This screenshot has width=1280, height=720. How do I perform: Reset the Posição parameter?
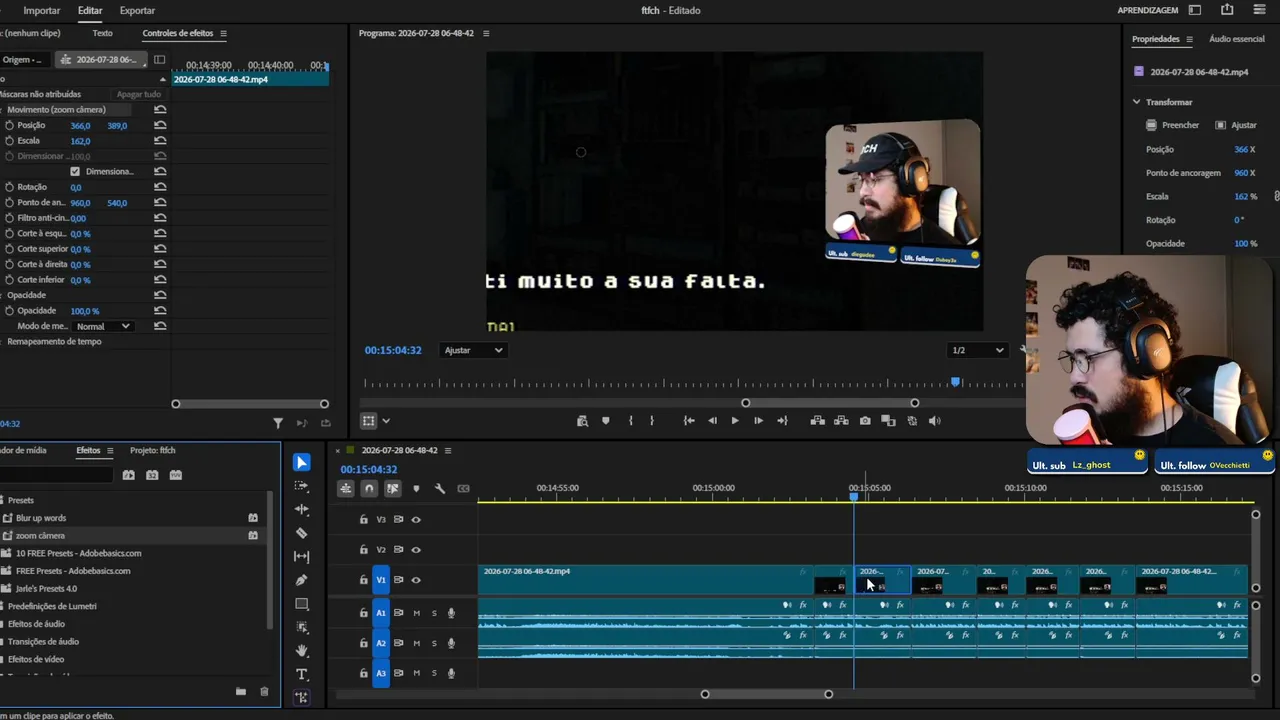point(160,125)
